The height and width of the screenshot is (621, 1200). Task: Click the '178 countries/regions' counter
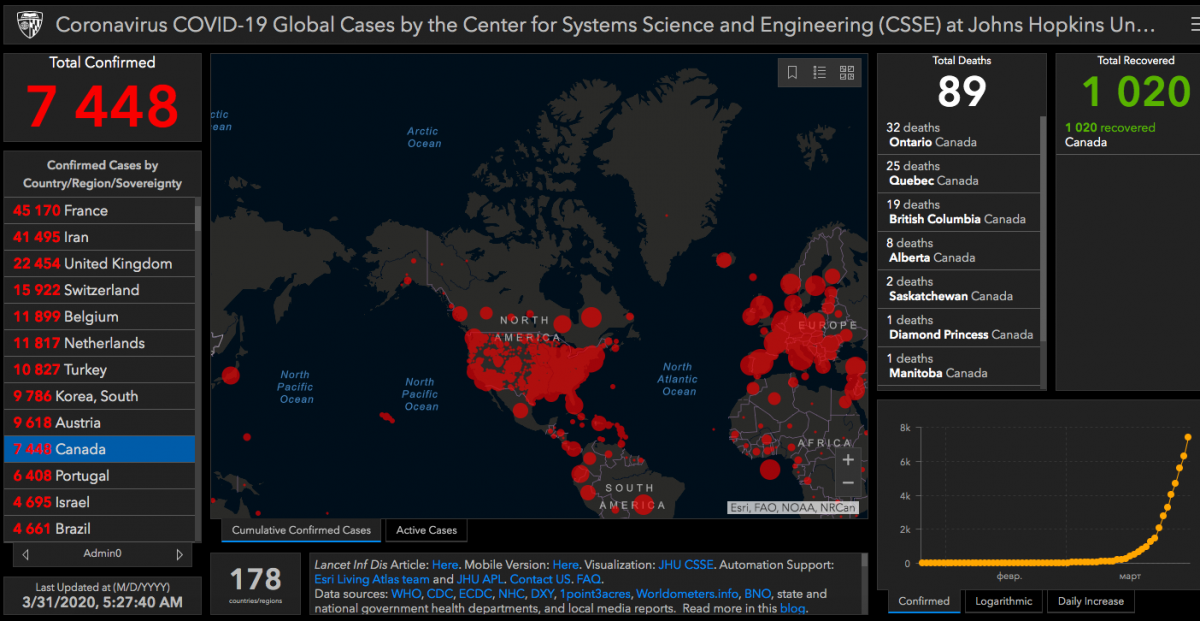click(x=256, y=584)
